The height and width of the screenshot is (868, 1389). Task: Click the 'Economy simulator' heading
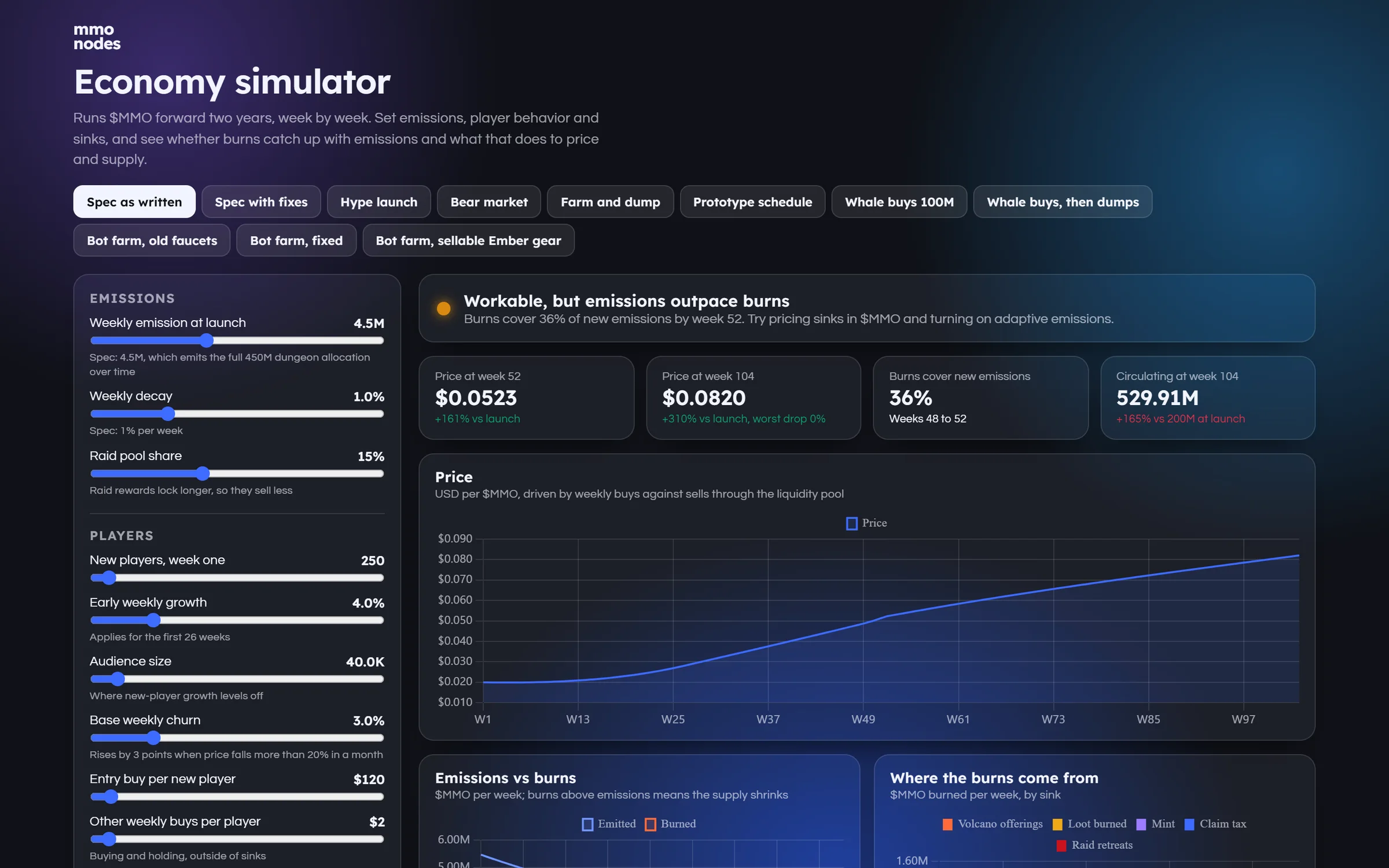click(232, 82)
